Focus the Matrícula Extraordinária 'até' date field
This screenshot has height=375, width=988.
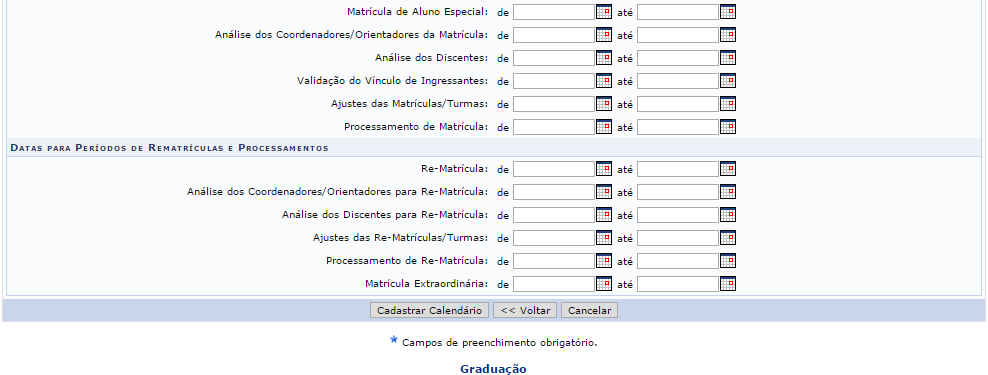(678, 284)
